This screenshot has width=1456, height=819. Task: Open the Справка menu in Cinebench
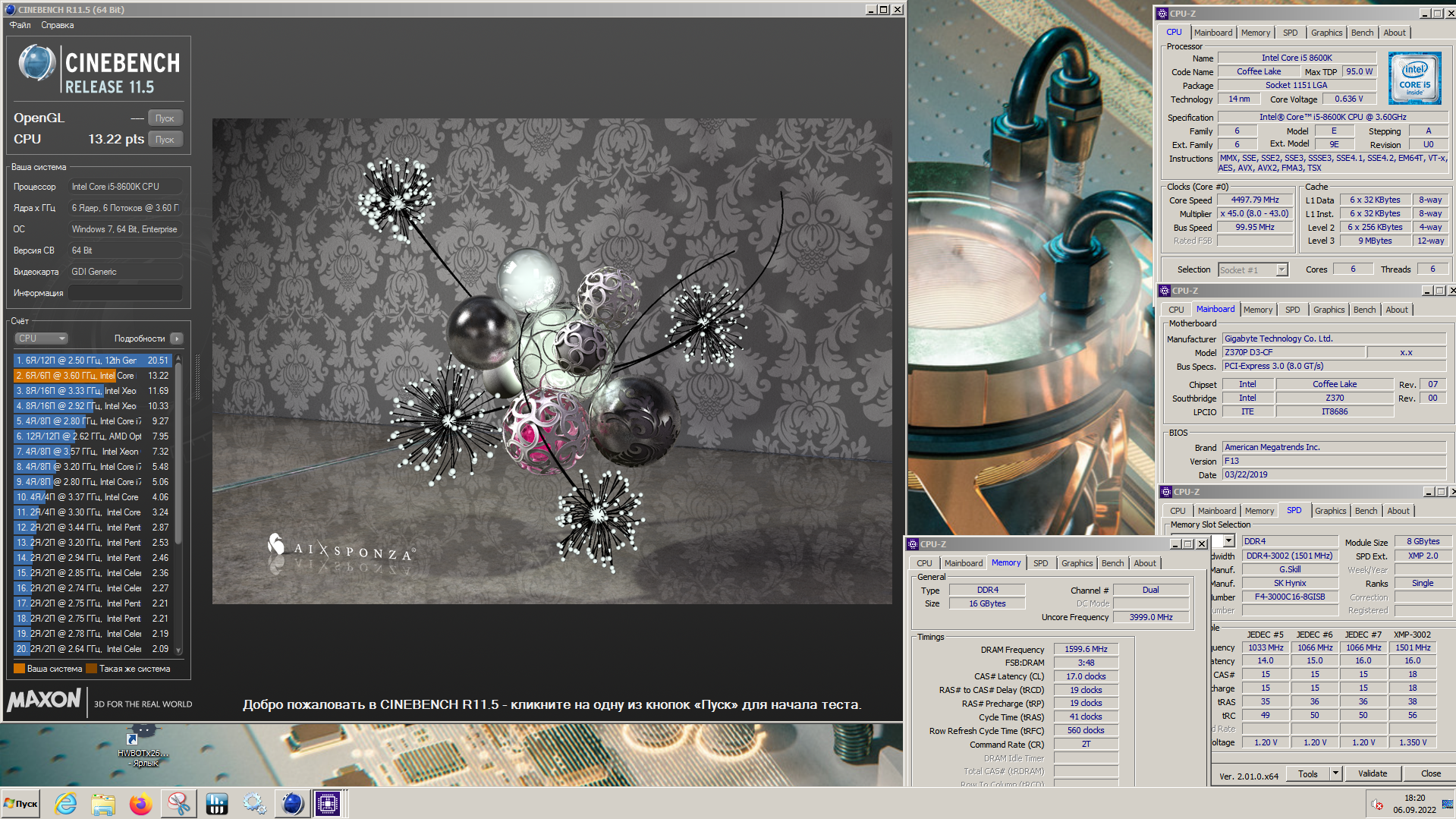click(x=58, y=25)
